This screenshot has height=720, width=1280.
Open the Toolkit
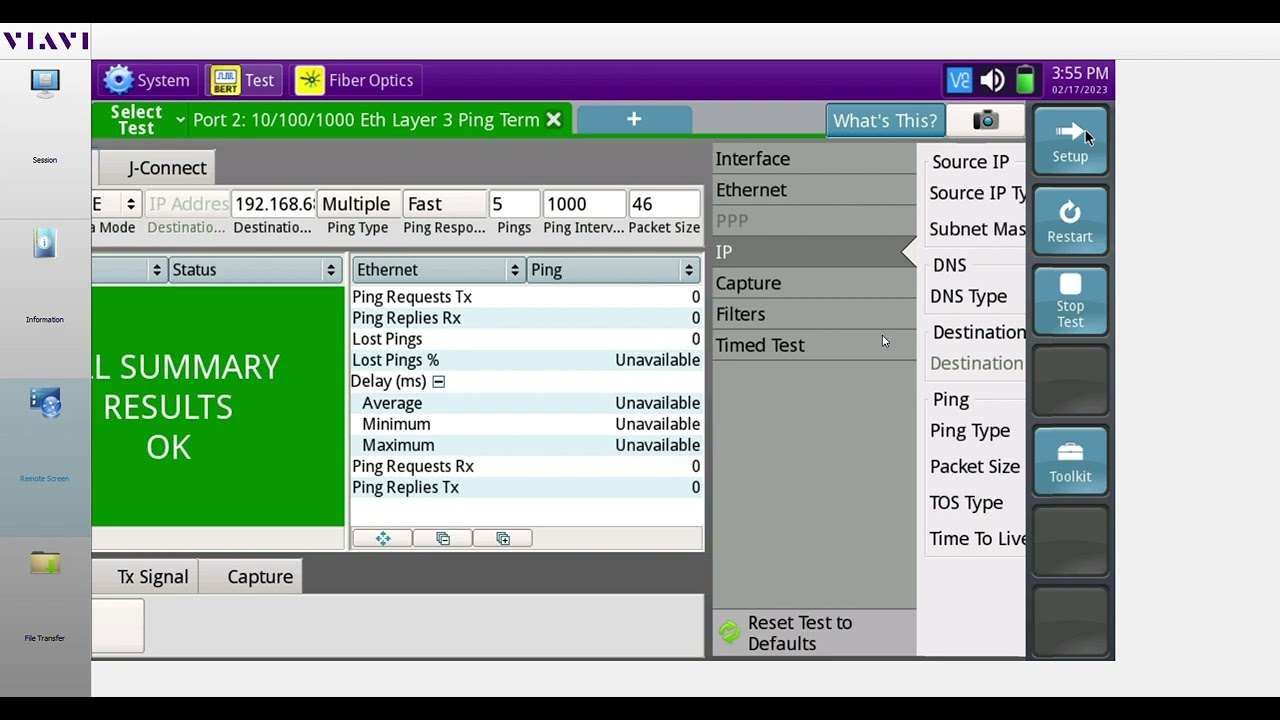coord(1070,461)
